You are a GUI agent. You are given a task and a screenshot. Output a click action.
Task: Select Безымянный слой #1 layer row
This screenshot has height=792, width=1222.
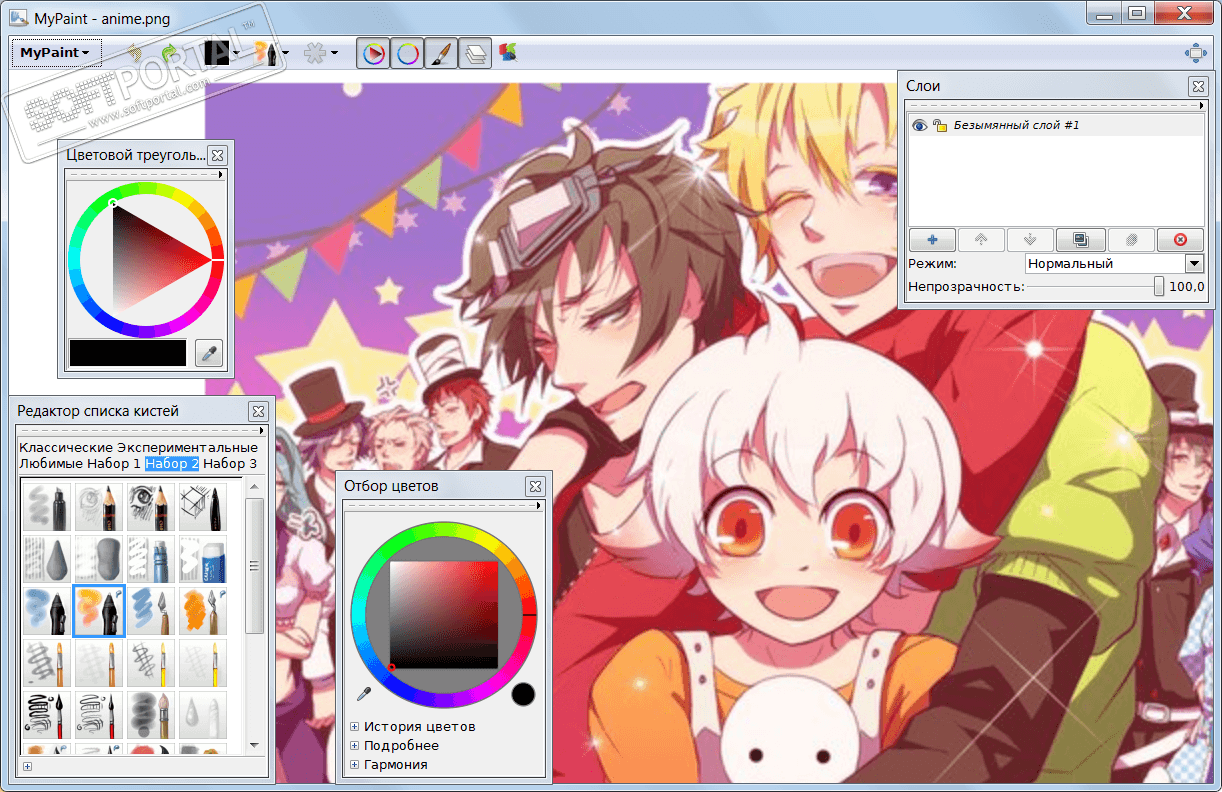click(1056, 125)
